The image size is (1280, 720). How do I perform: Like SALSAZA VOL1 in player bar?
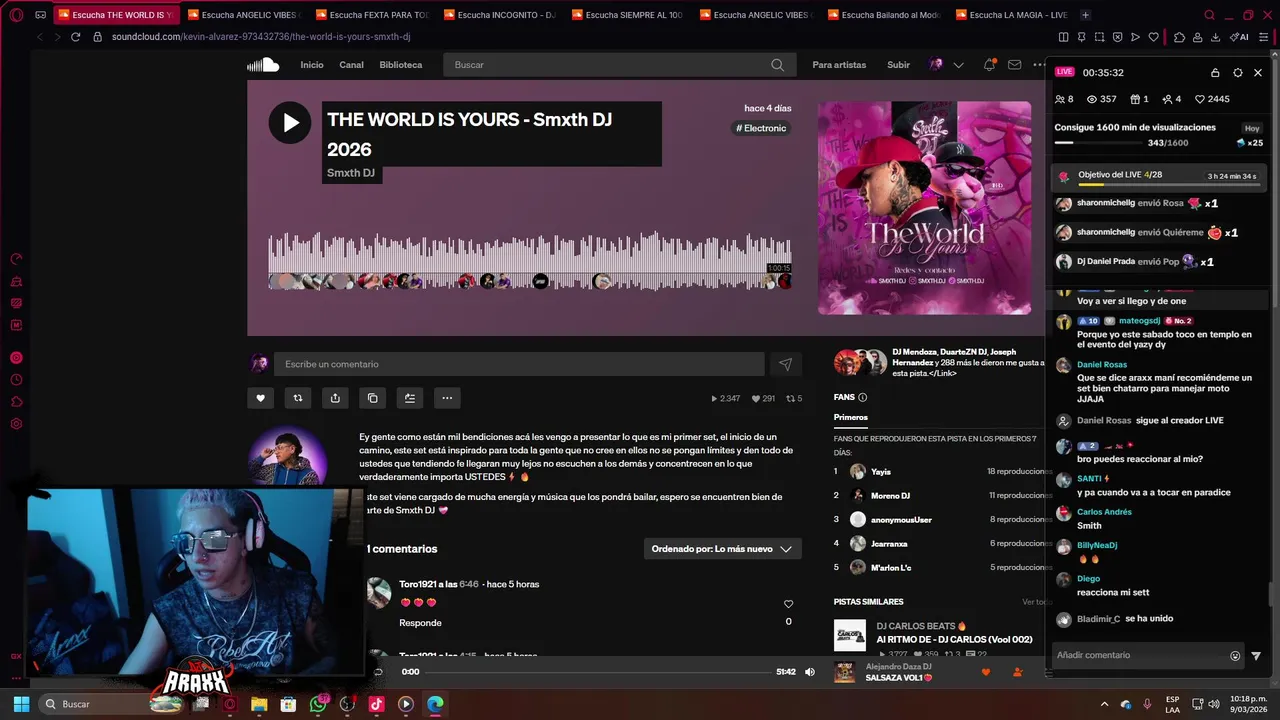[986, 672]
